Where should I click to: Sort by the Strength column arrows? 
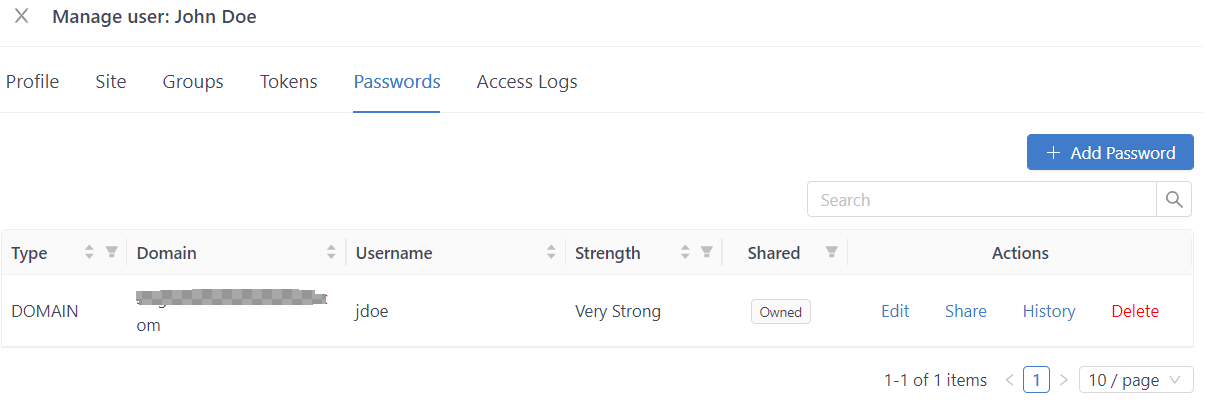pyautogui.click(x=685, y=253)
